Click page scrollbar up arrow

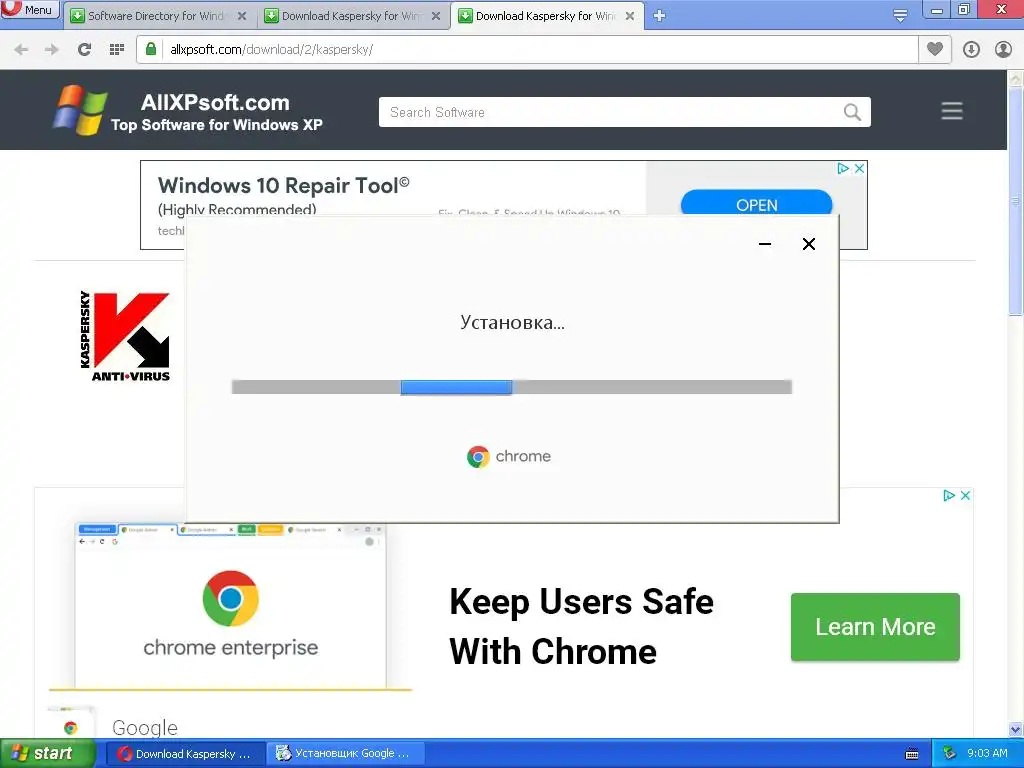click(1016, 78)
